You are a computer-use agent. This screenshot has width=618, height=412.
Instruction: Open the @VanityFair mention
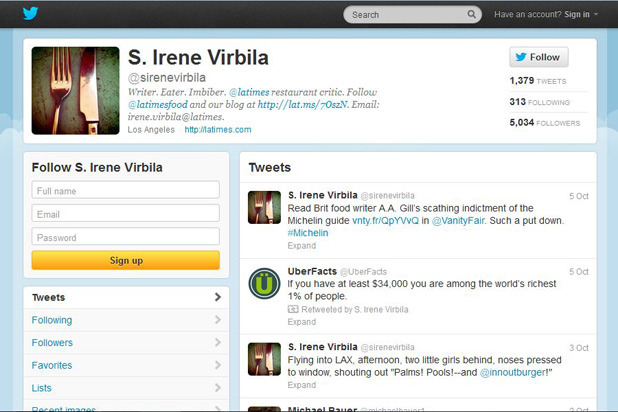point(458,220)
